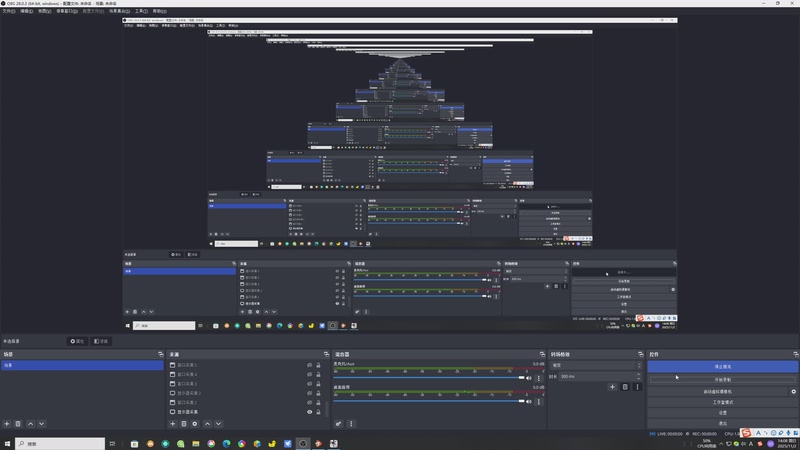
Task: Toggle lock on 窗口采集 2 source
Action: (x=318, y=403)
